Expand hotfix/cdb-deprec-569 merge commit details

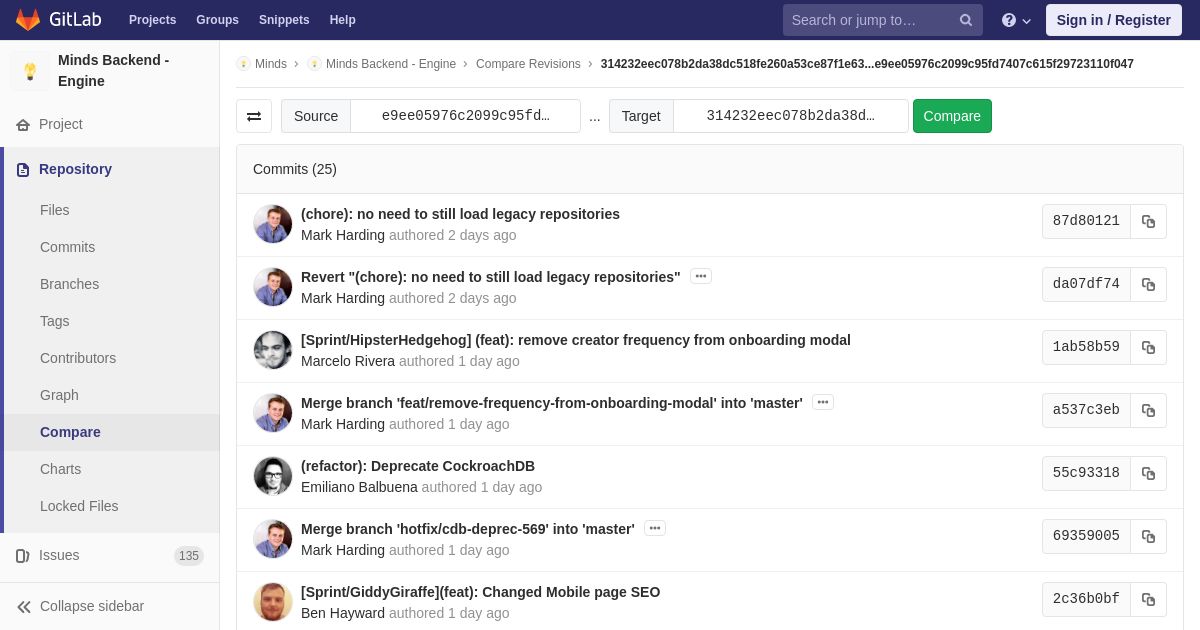pos(655,528)
